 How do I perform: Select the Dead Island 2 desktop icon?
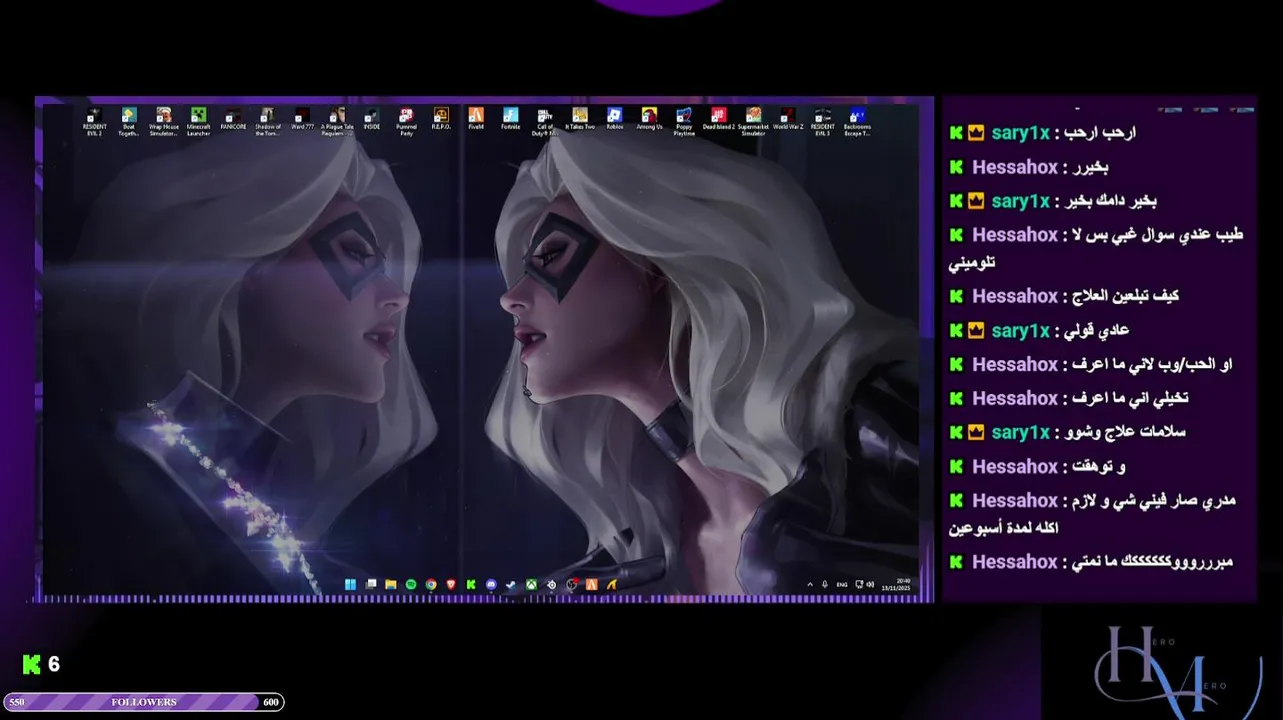tap(719, 119)
